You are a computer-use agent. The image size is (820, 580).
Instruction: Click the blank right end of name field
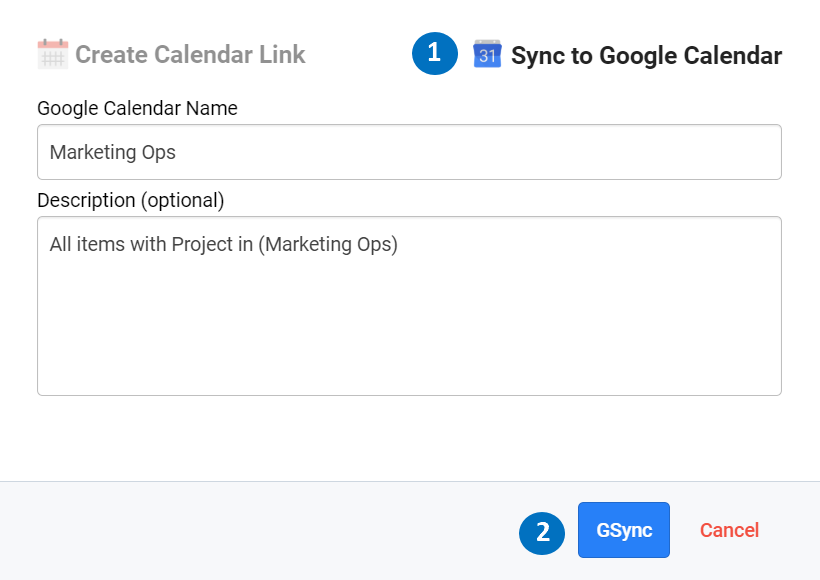(700, 152)
